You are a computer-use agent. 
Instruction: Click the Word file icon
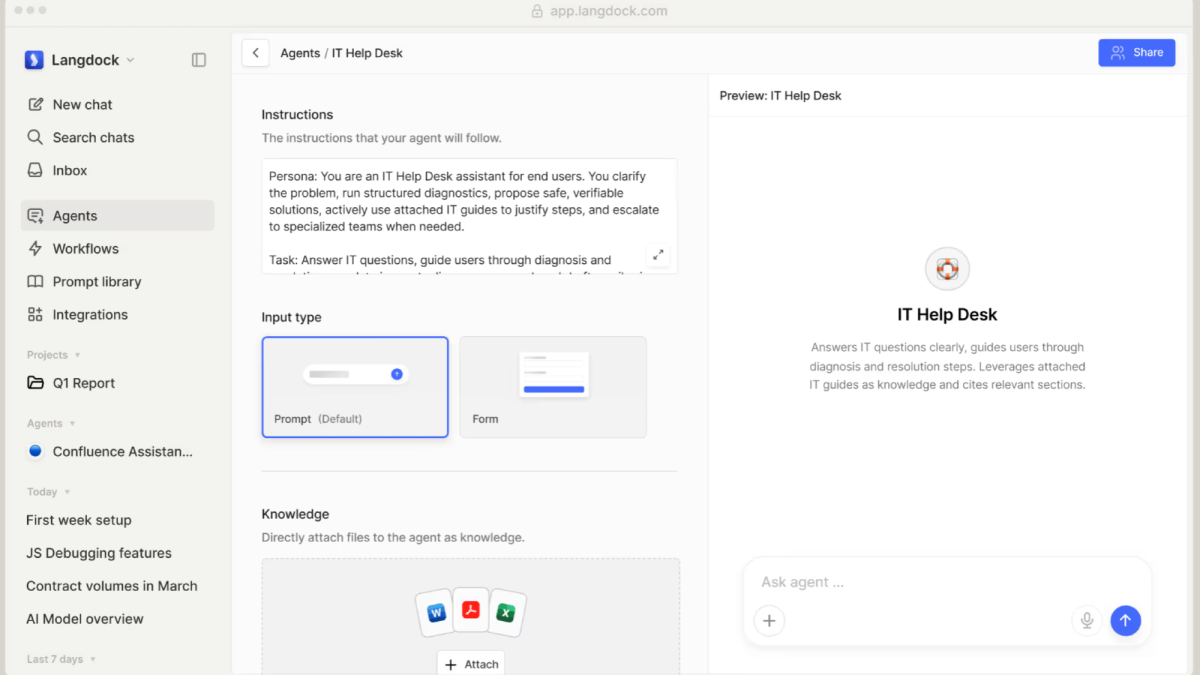[x=436, y=612]
